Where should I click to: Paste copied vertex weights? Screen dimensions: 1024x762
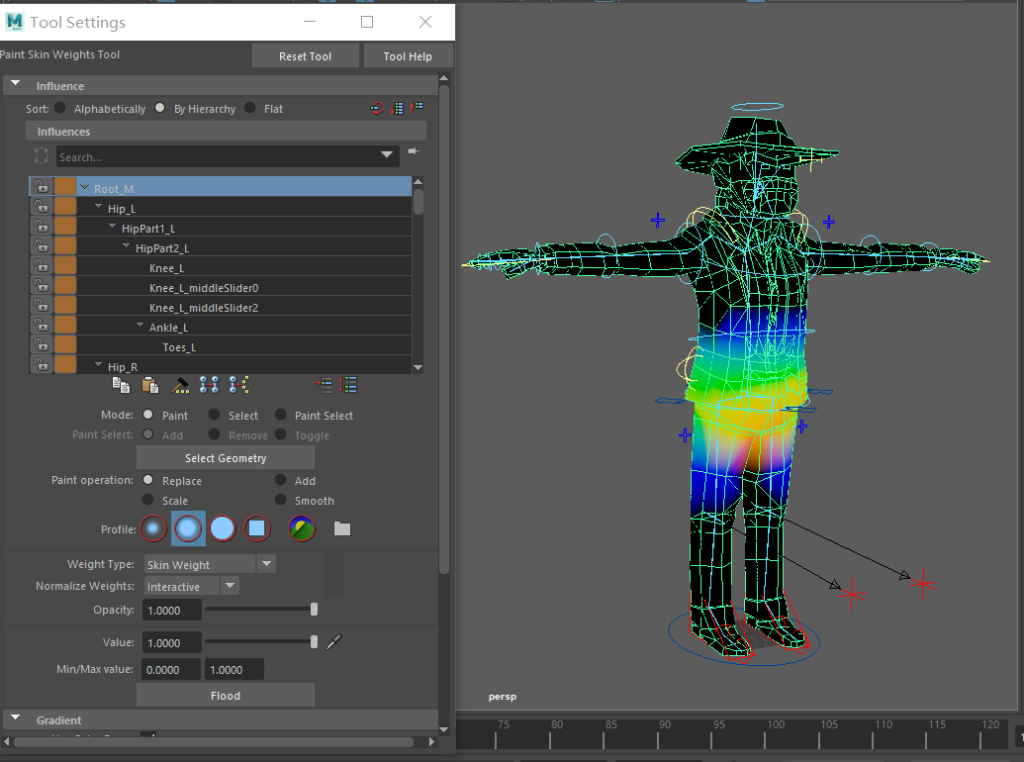(150, 385)
